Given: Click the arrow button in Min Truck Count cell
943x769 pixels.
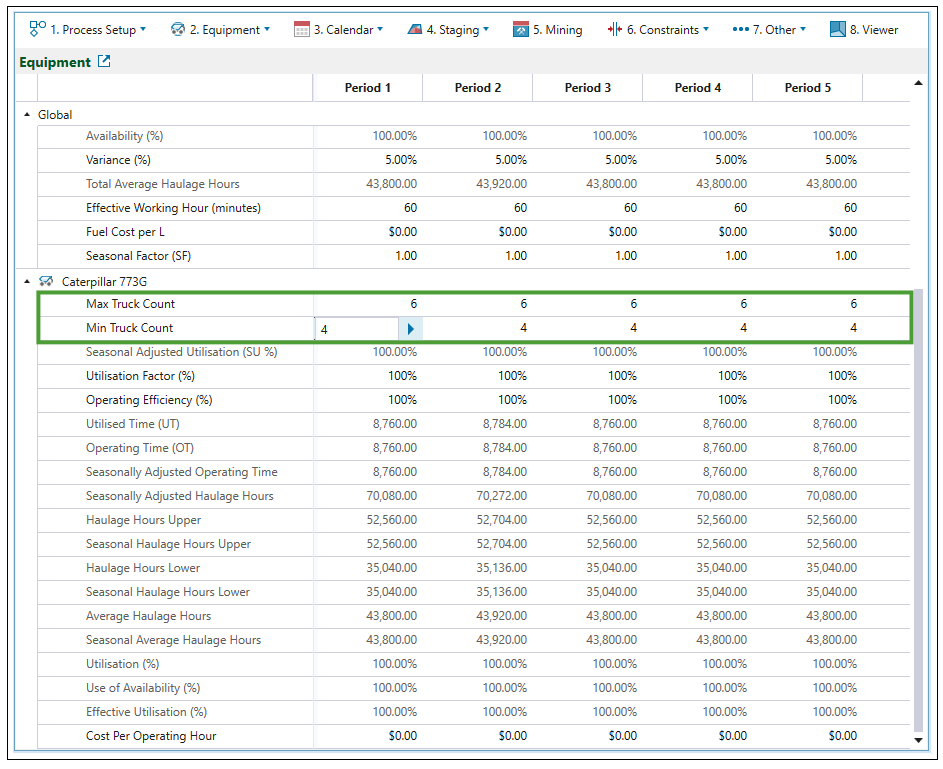Looking at the screenshot, I should coord(410,328).
